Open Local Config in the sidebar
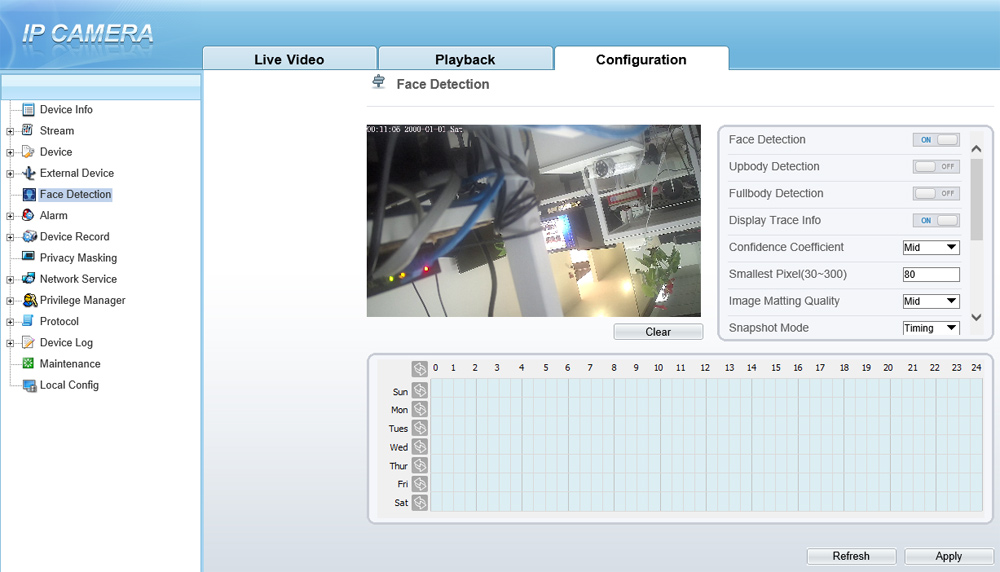The image size is (1000, 572). (x=69, y=385)
